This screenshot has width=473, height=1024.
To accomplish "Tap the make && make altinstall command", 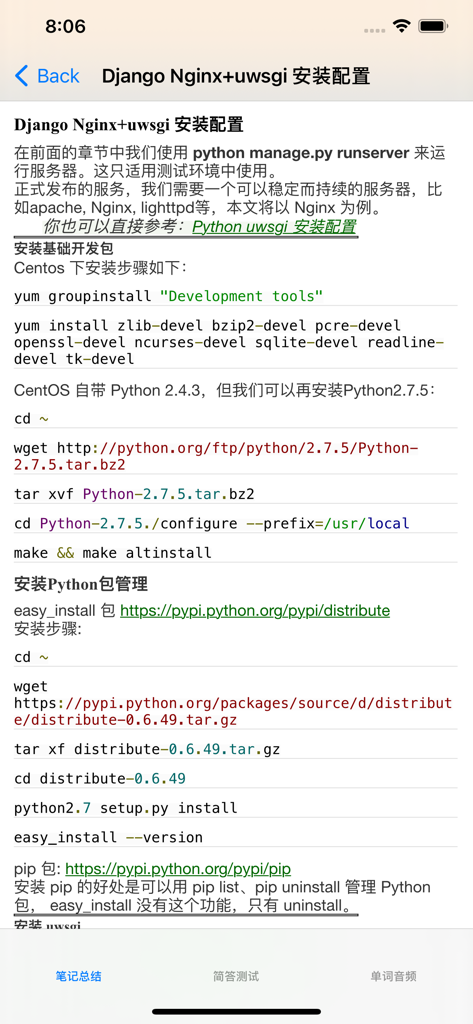I will click(113, 553).
